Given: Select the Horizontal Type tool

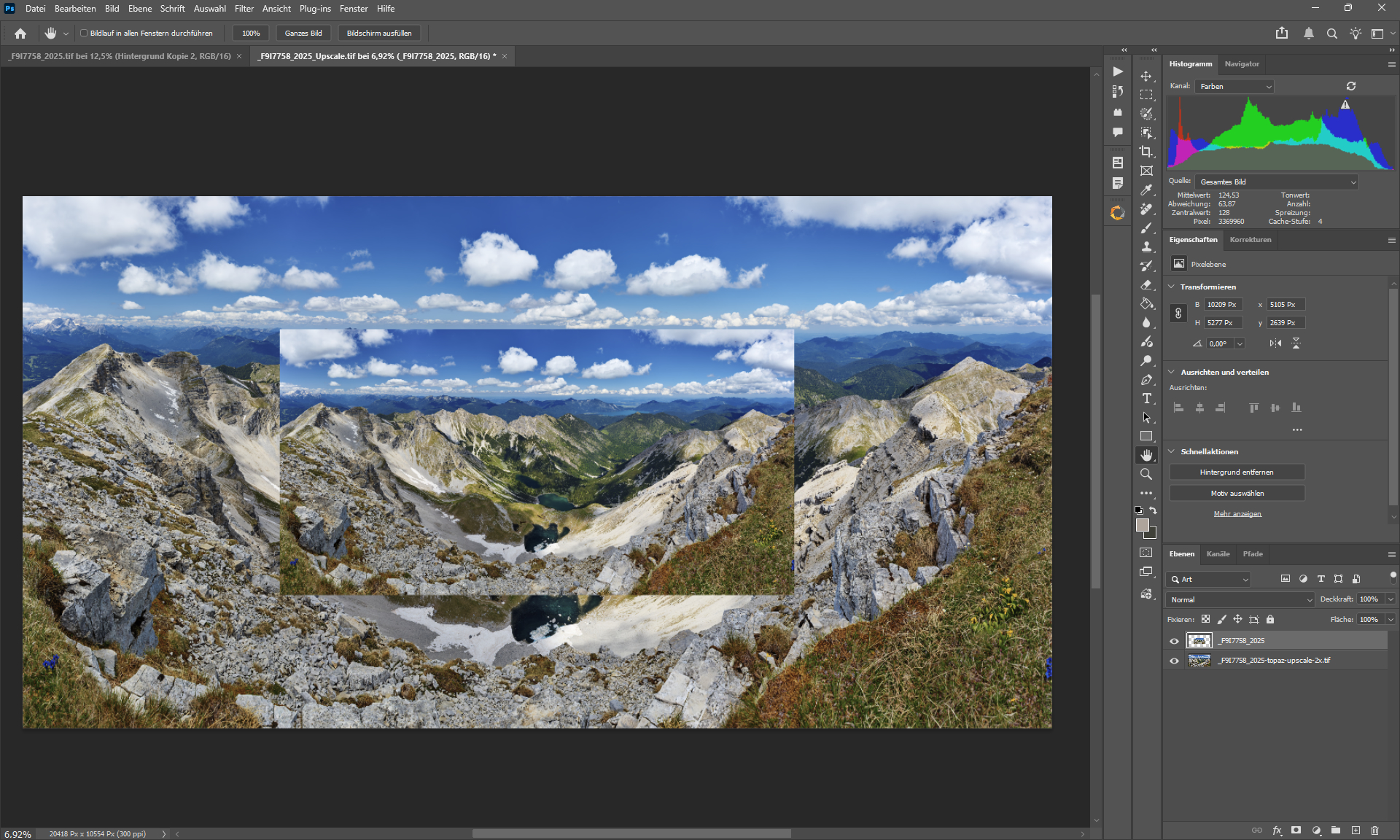Looking at the screenshot, I should 1146,398.
